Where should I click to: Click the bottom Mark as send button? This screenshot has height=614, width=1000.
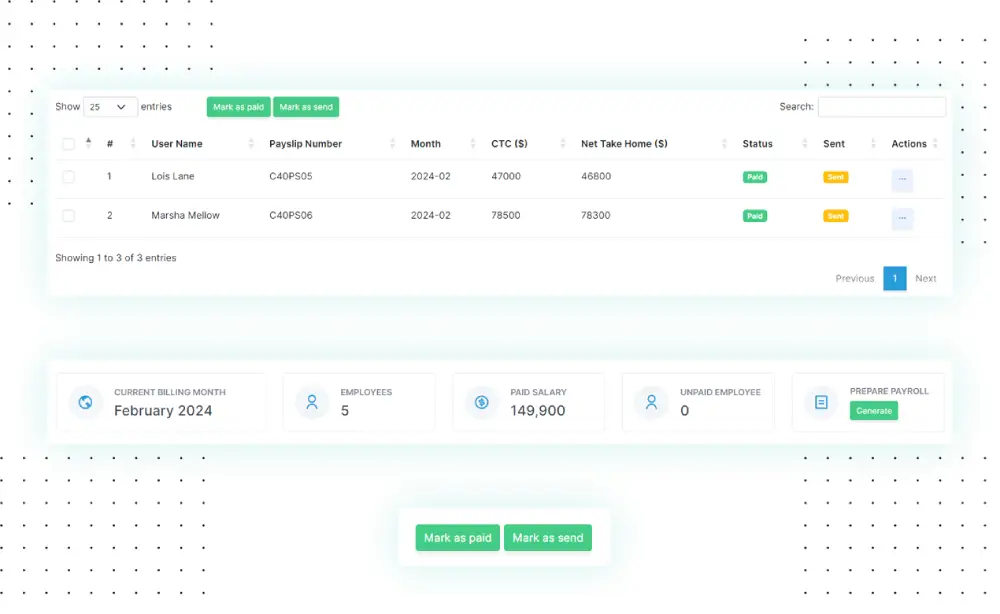tap(548, 537)
